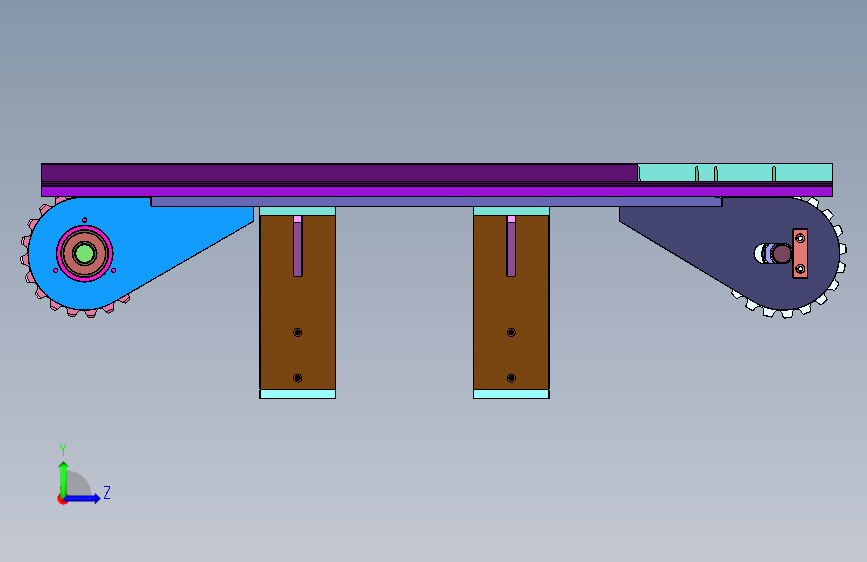
Task: Click the "Y" axis label
Action: 63,449
